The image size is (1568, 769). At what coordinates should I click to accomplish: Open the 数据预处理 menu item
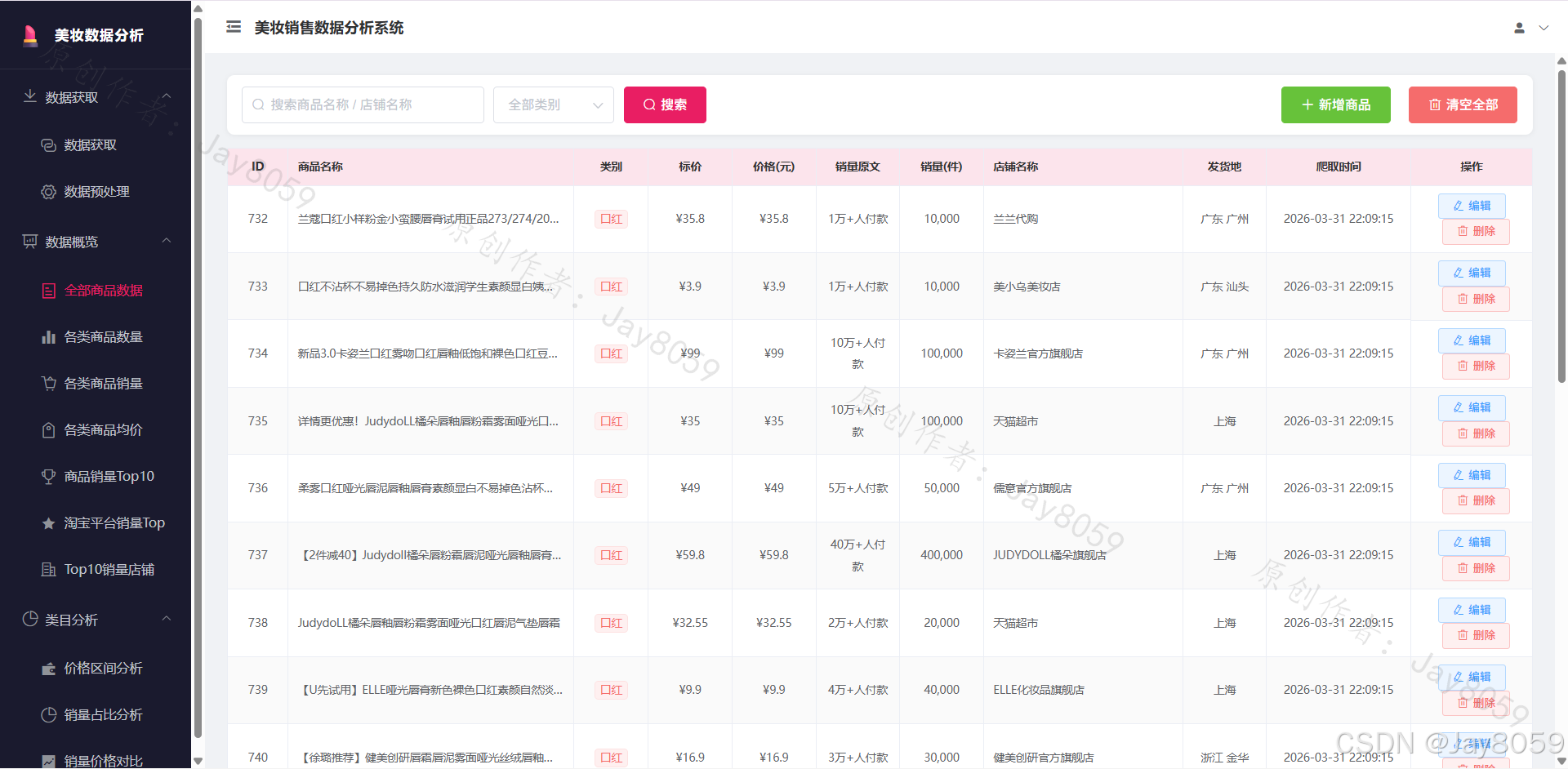[96, 191]
